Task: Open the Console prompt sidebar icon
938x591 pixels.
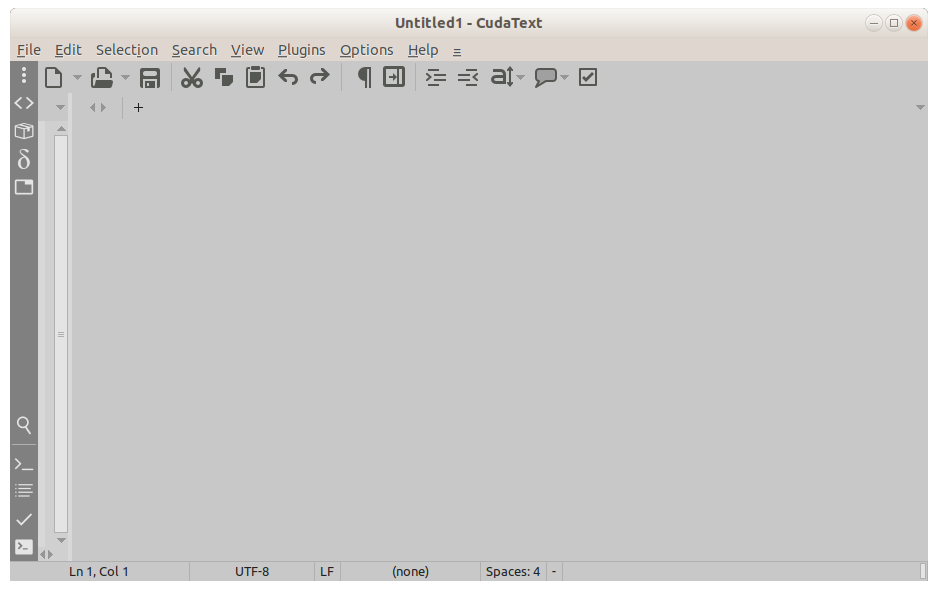Action: coord(24,464)
